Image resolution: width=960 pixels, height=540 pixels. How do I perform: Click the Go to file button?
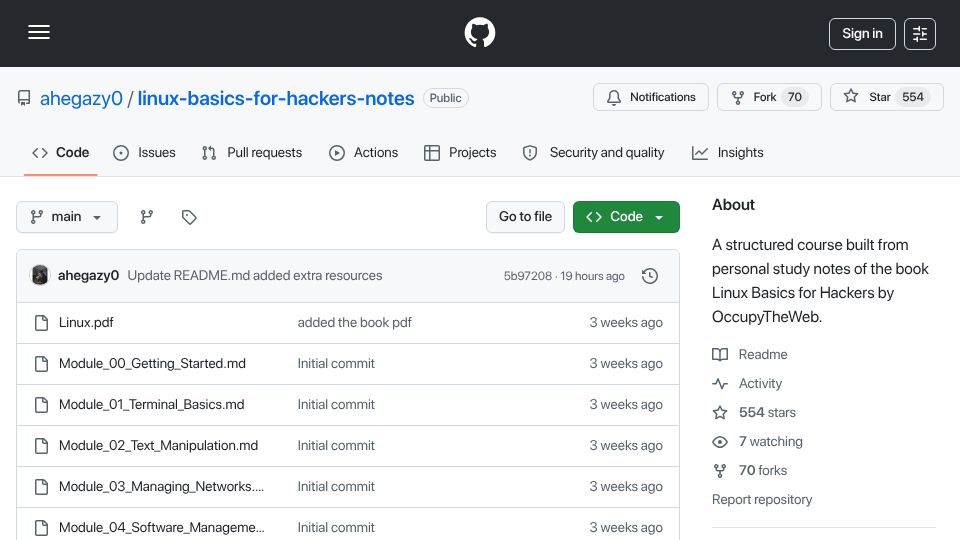(x=525, y=217)
